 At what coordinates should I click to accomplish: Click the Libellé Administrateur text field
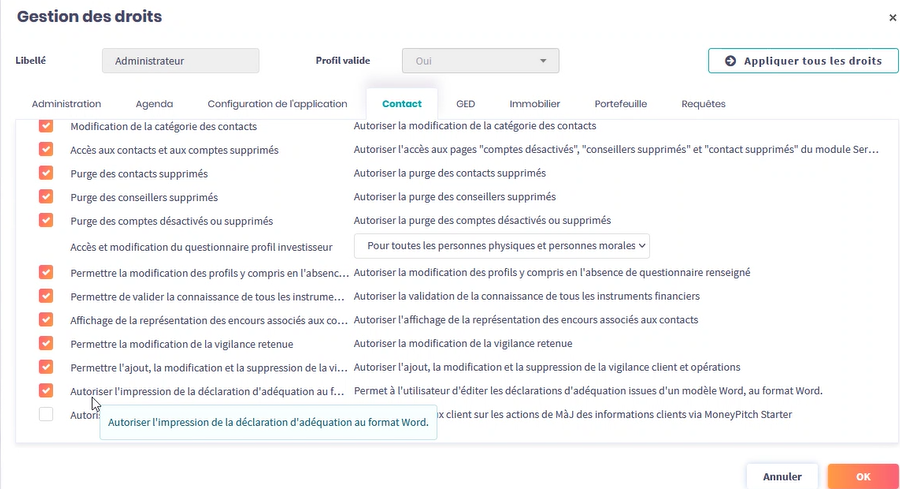(180, 61)
